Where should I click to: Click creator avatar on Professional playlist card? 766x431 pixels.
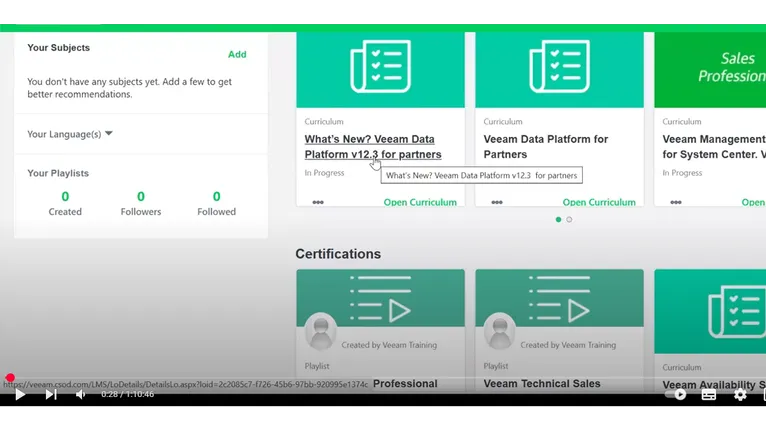pyautogui.click(x=321, y=332)
